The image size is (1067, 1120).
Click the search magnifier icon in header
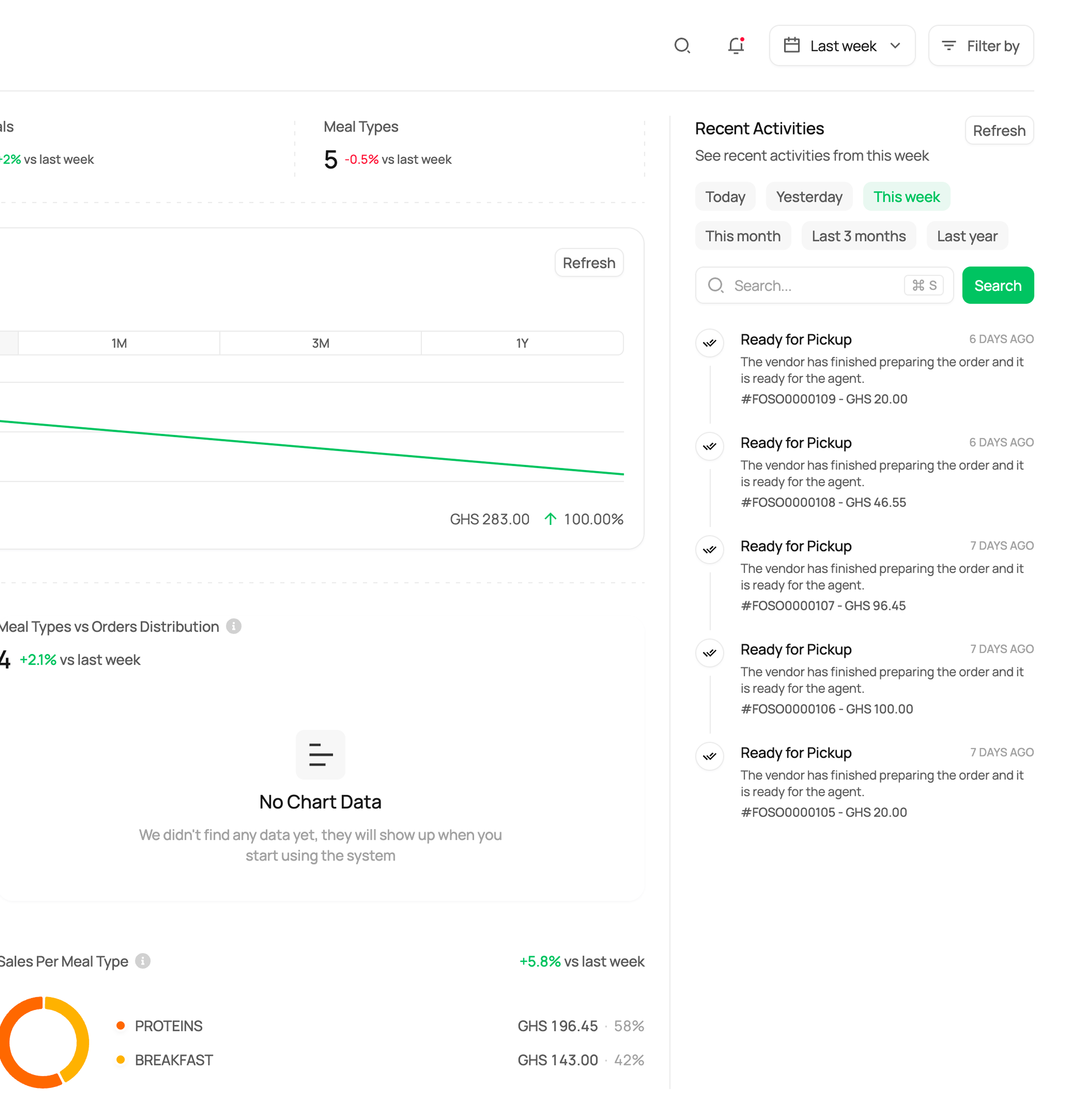pyautogui.click(x=682, y=46)
